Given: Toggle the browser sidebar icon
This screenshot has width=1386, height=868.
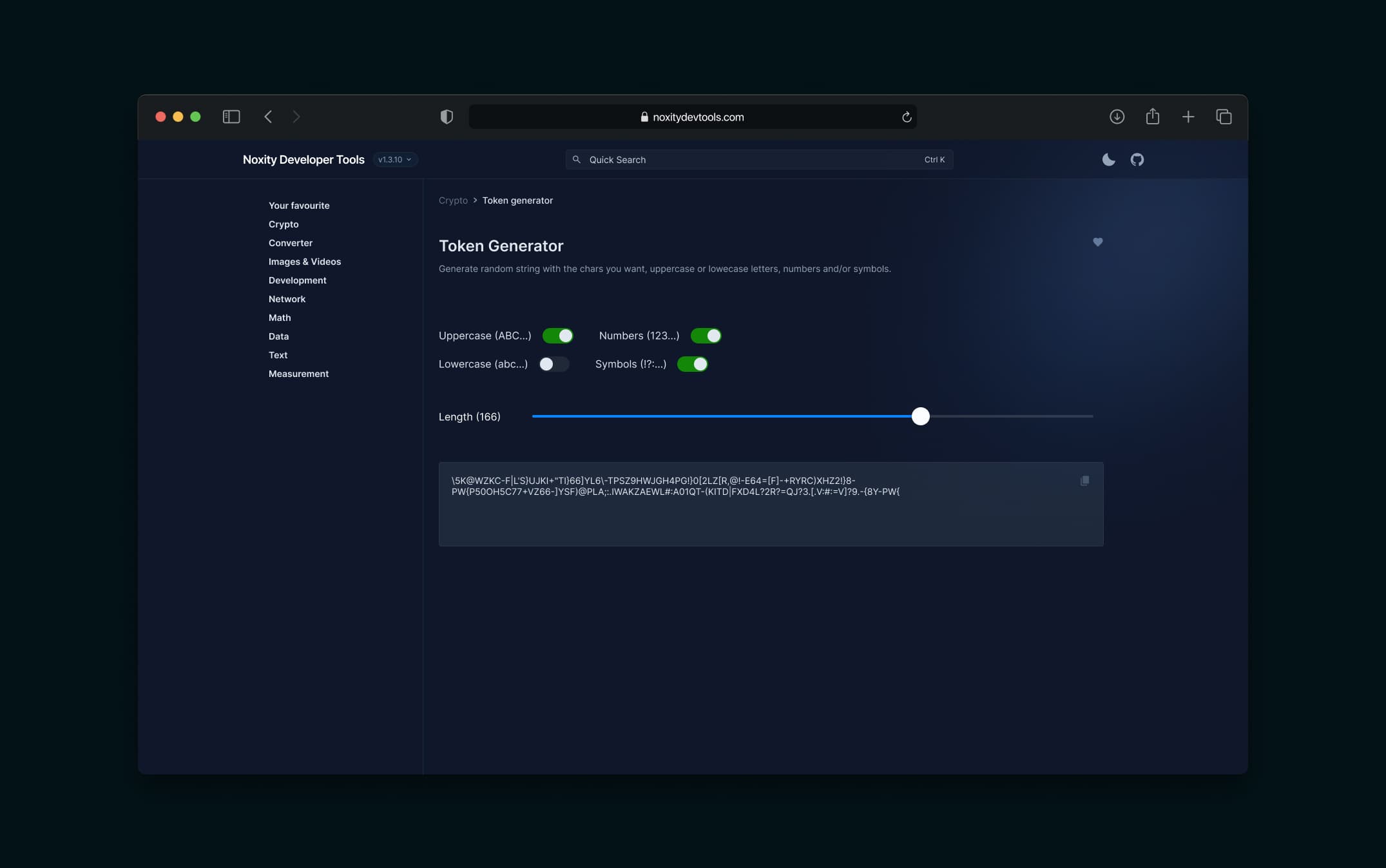Looking at the screenshot, I should [231, 117].
